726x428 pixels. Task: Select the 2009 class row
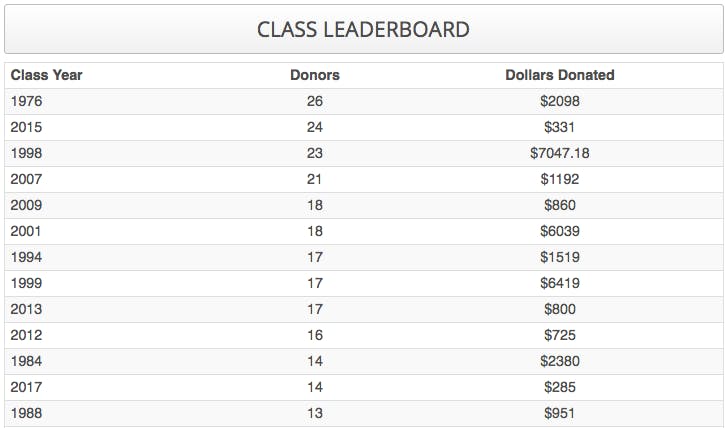(x=27, y=205)
